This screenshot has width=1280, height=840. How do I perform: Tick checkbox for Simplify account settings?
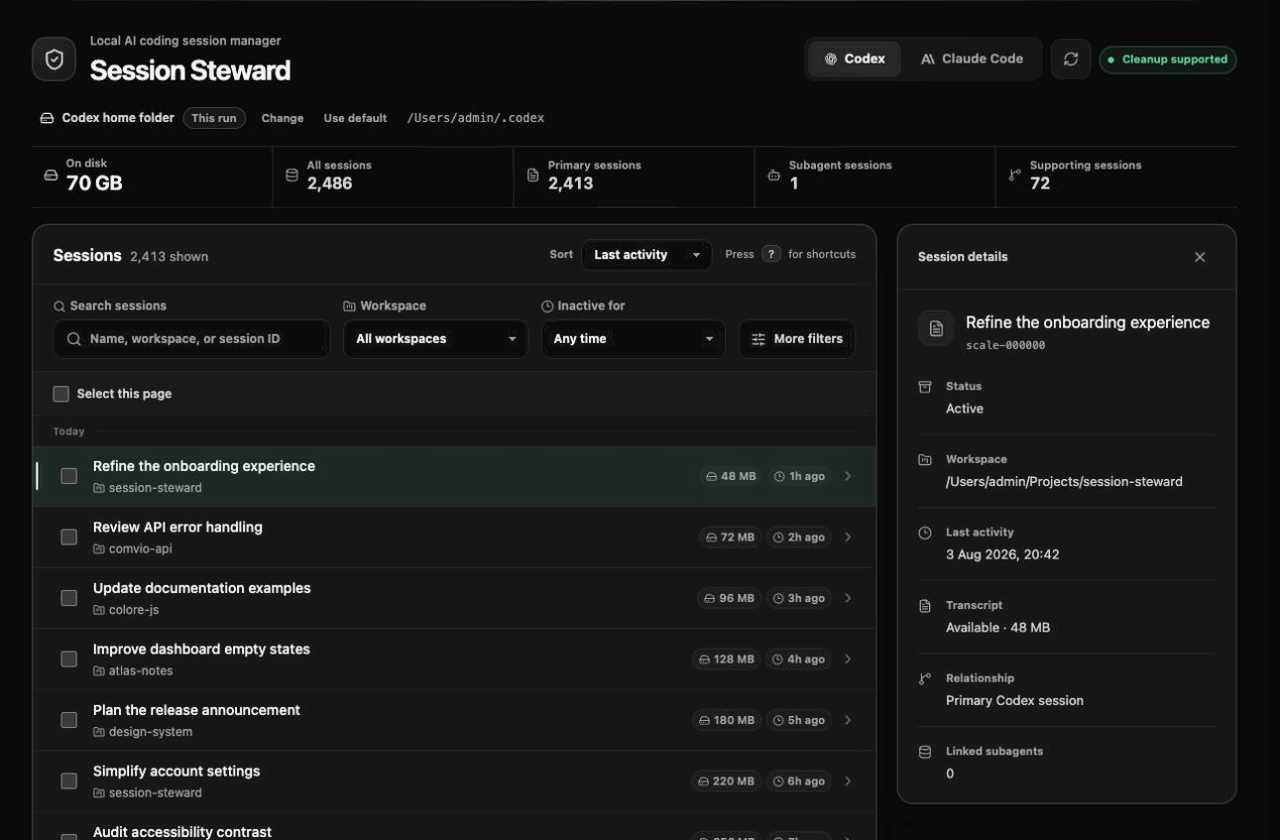coord(69,781)
